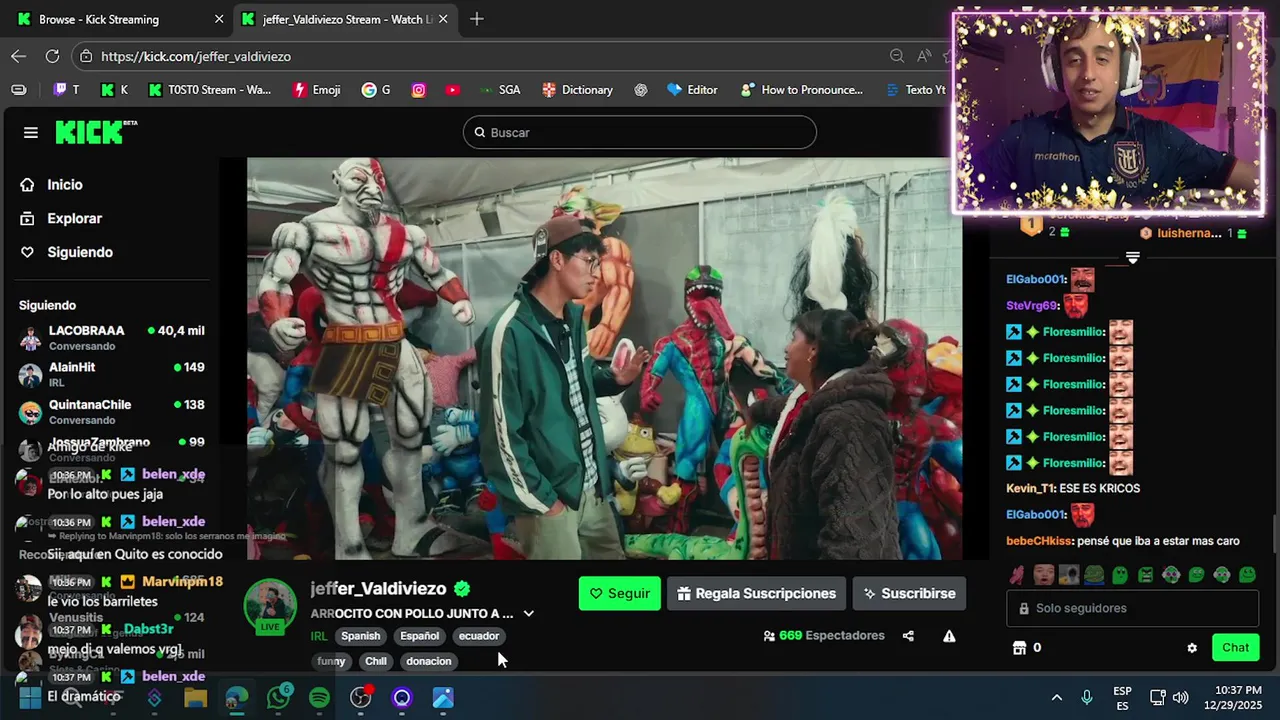Image resolution: width=1280 pixels, height=720 pixels.
Task: Open Spotify from taskbar
Action: point(319,698)
